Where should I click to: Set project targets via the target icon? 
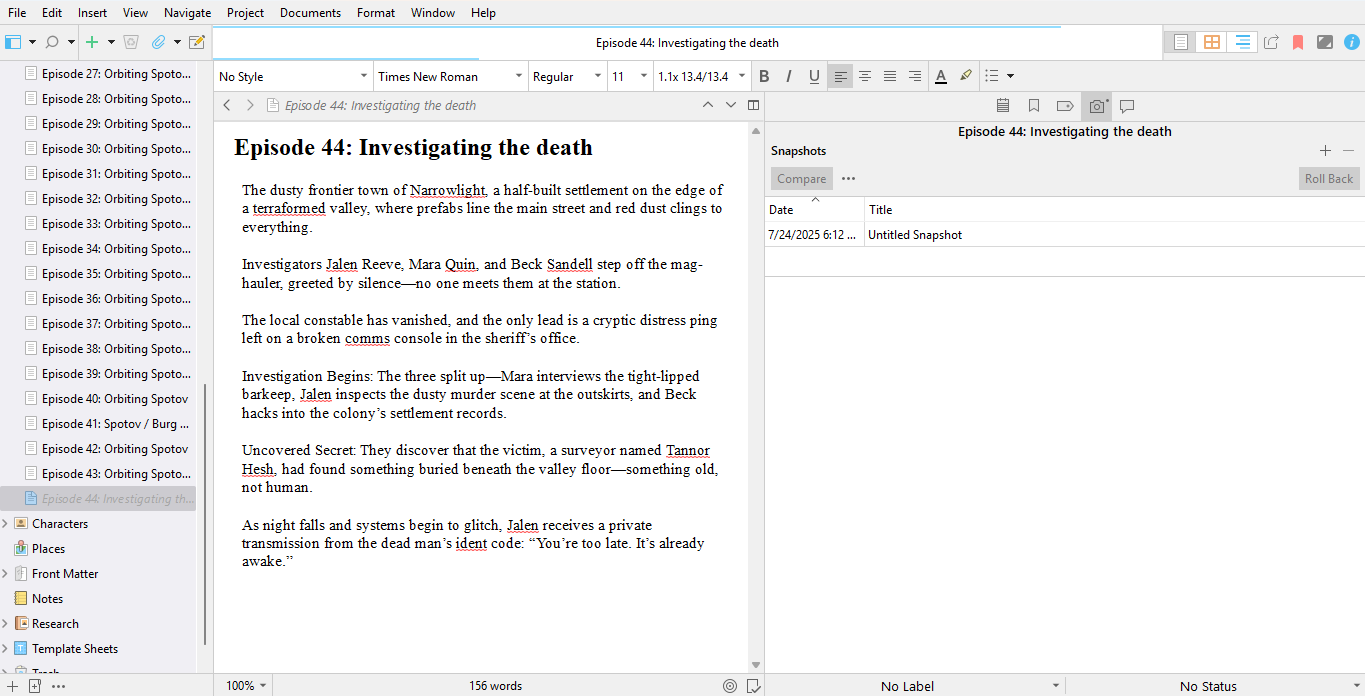coord(730,686)
